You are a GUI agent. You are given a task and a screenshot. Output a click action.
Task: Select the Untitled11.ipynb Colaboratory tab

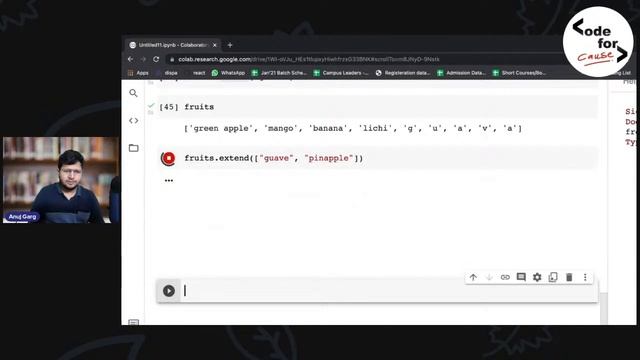click(x=173, y=45)
